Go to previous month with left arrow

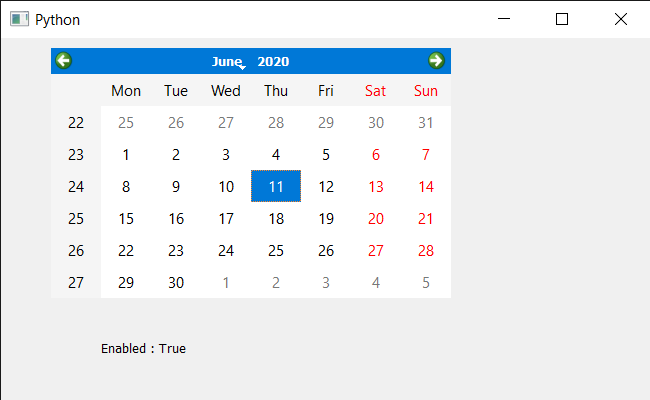[x=63, y=61]
